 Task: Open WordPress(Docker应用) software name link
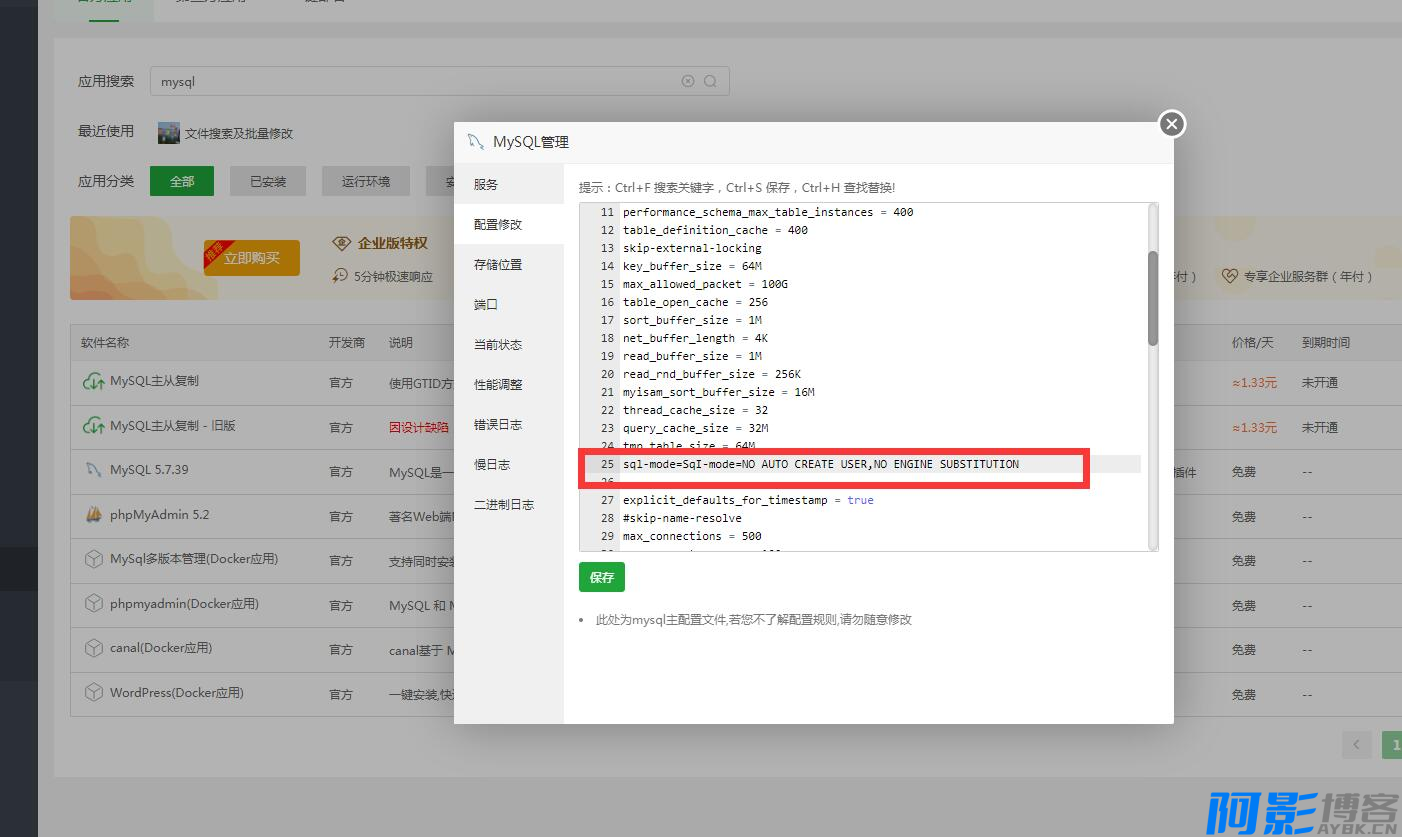click(177, 692)
